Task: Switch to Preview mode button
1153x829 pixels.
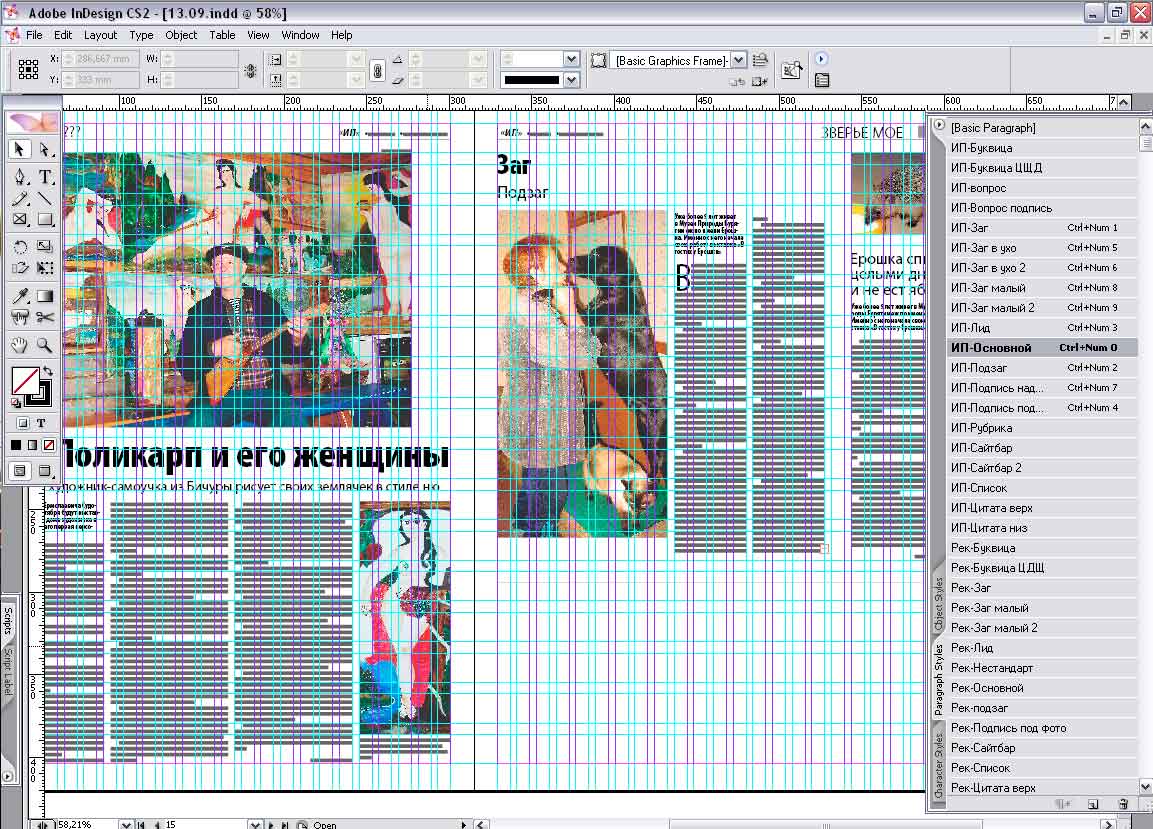Action: click(45, 471)
